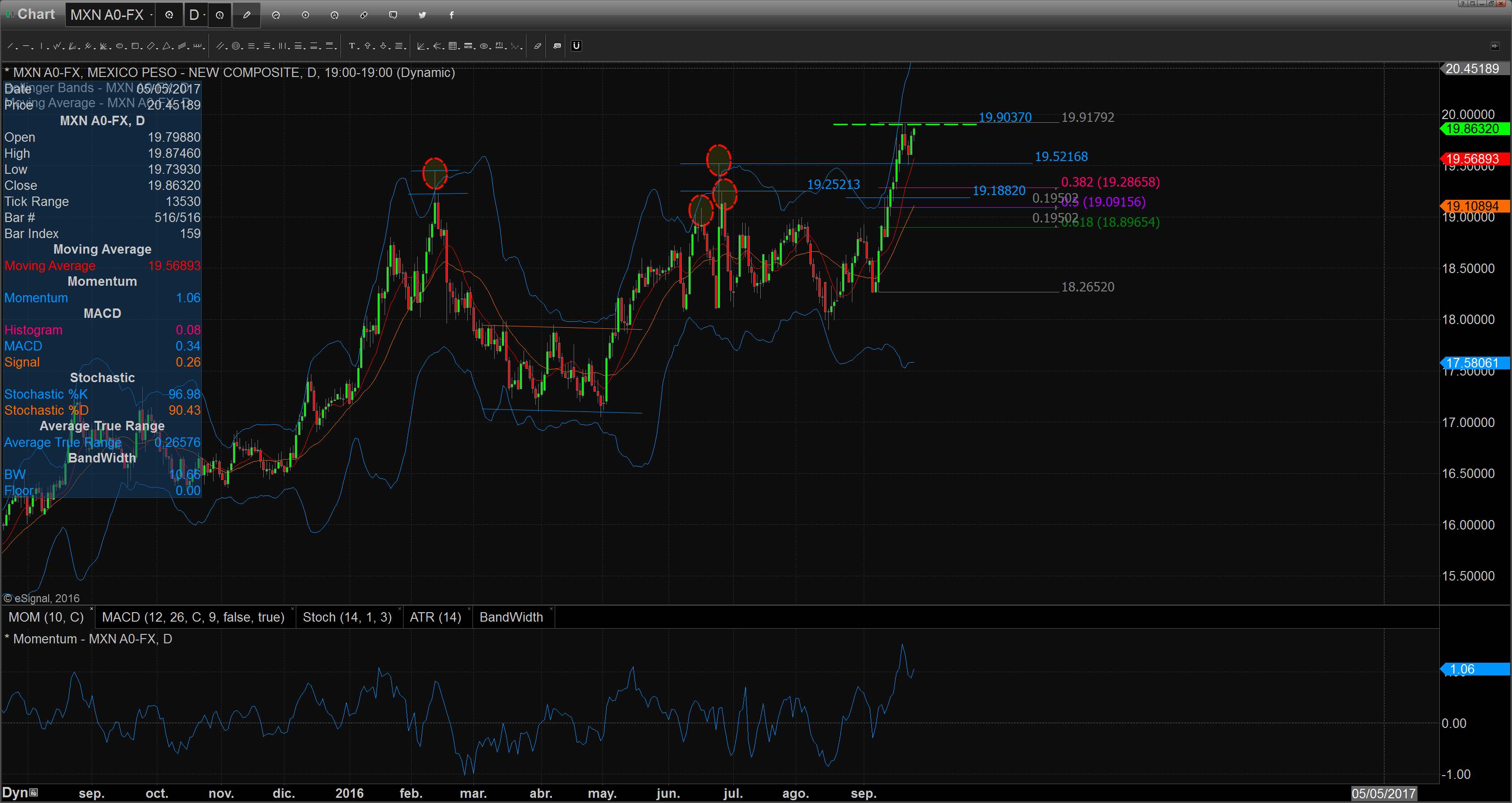Image resolution: width=1512 pixels, height=803 pixels.
Task: Select the Fibonacci circle tool
Action: click(x=235, y=46)
